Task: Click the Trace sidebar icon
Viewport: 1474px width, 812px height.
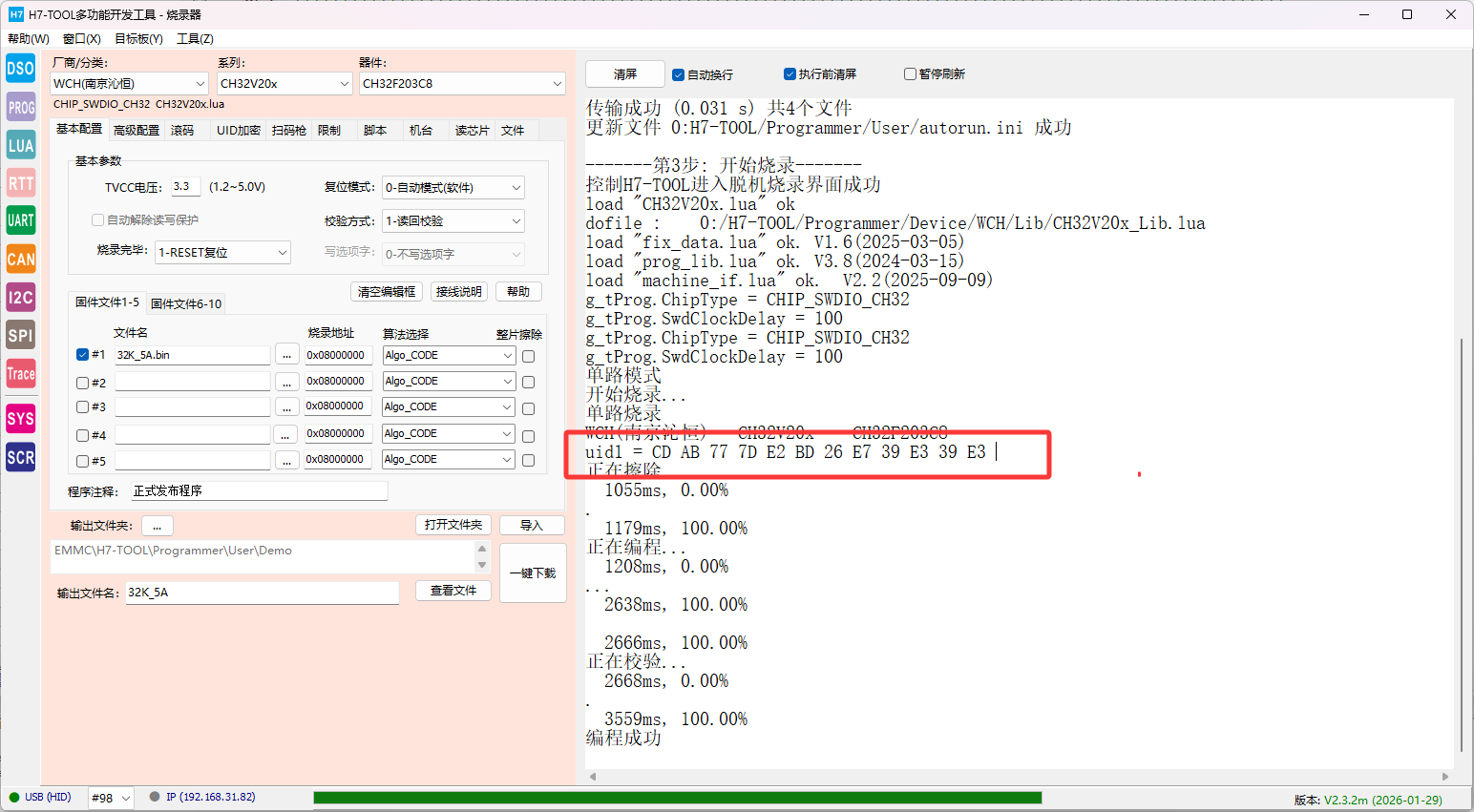Action: (x=20, y=374)
